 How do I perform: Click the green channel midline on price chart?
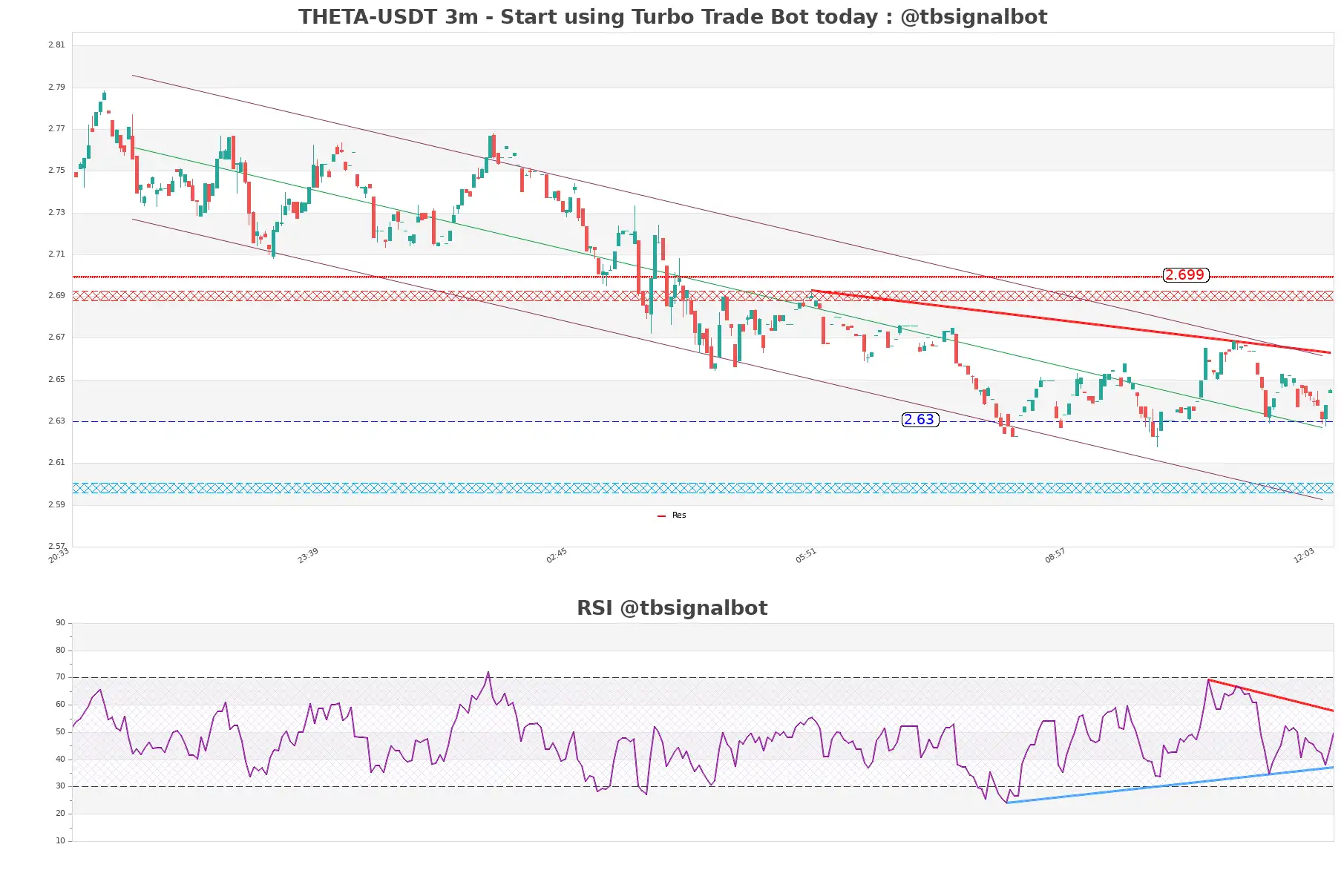coord(727,288)
